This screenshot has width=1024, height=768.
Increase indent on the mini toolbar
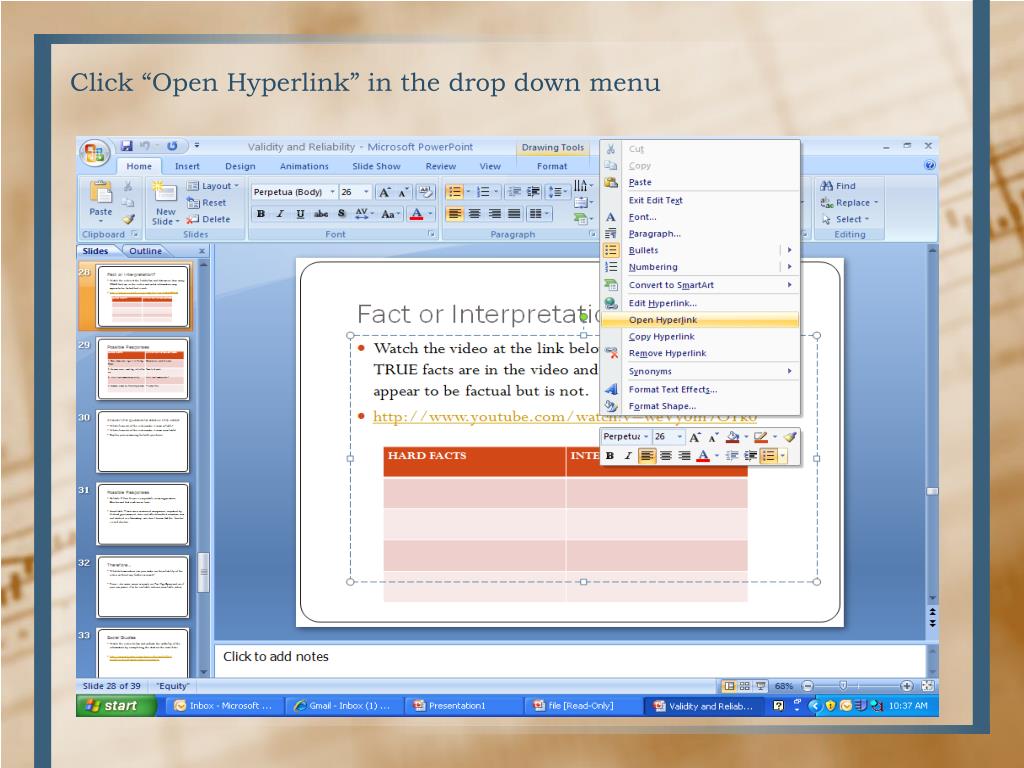point(750,456)
